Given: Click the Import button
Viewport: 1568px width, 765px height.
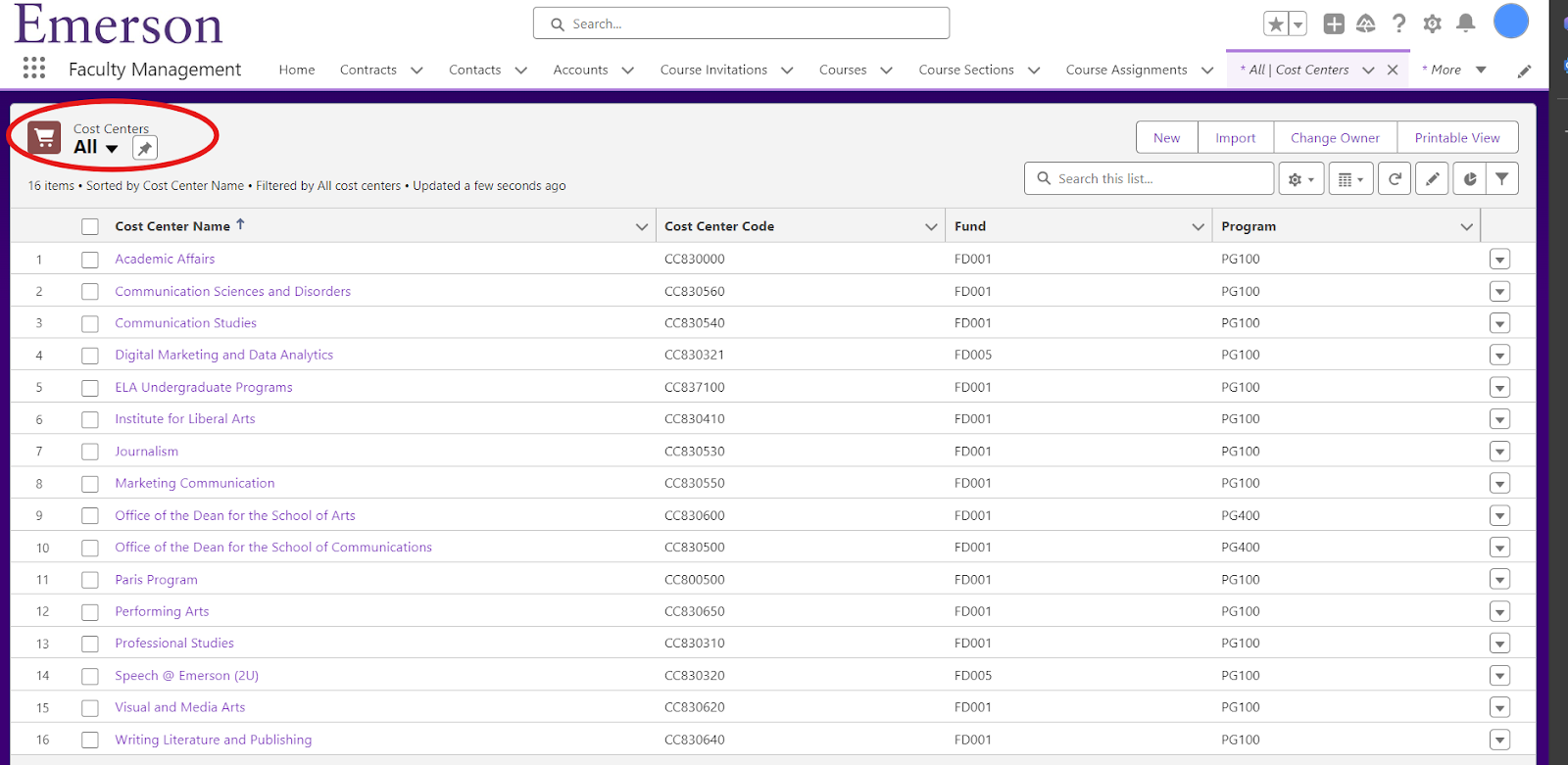Looking at the screenshot, I should [1235, 138].
